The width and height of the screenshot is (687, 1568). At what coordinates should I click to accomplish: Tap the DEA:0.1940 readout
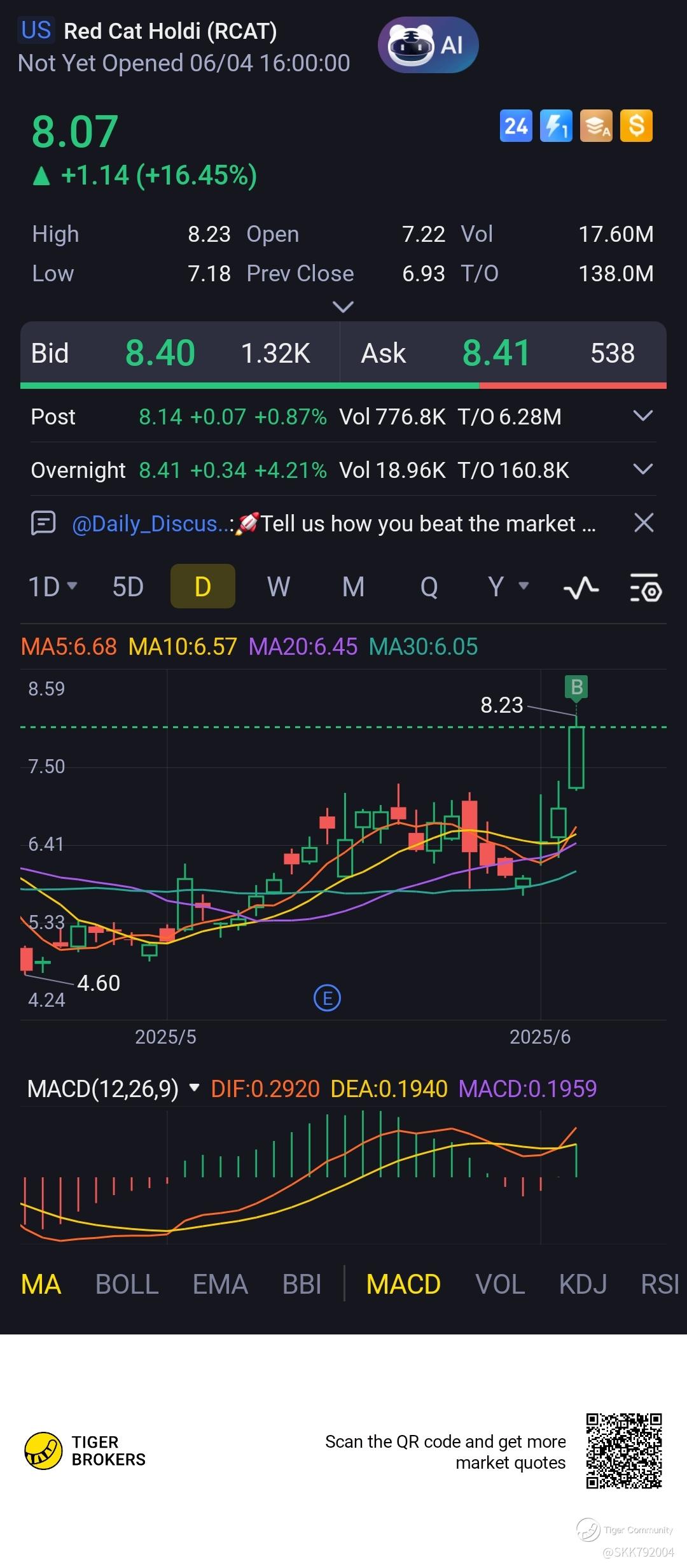pos(389,1089)
